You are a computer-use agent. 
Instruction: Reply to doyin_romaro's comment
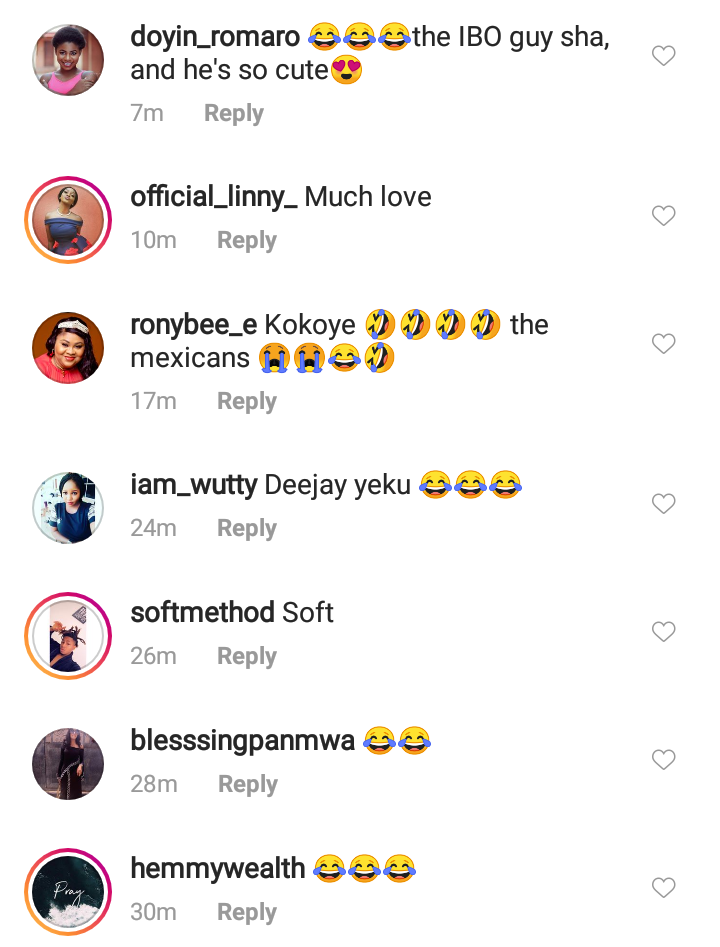[233, 113]
